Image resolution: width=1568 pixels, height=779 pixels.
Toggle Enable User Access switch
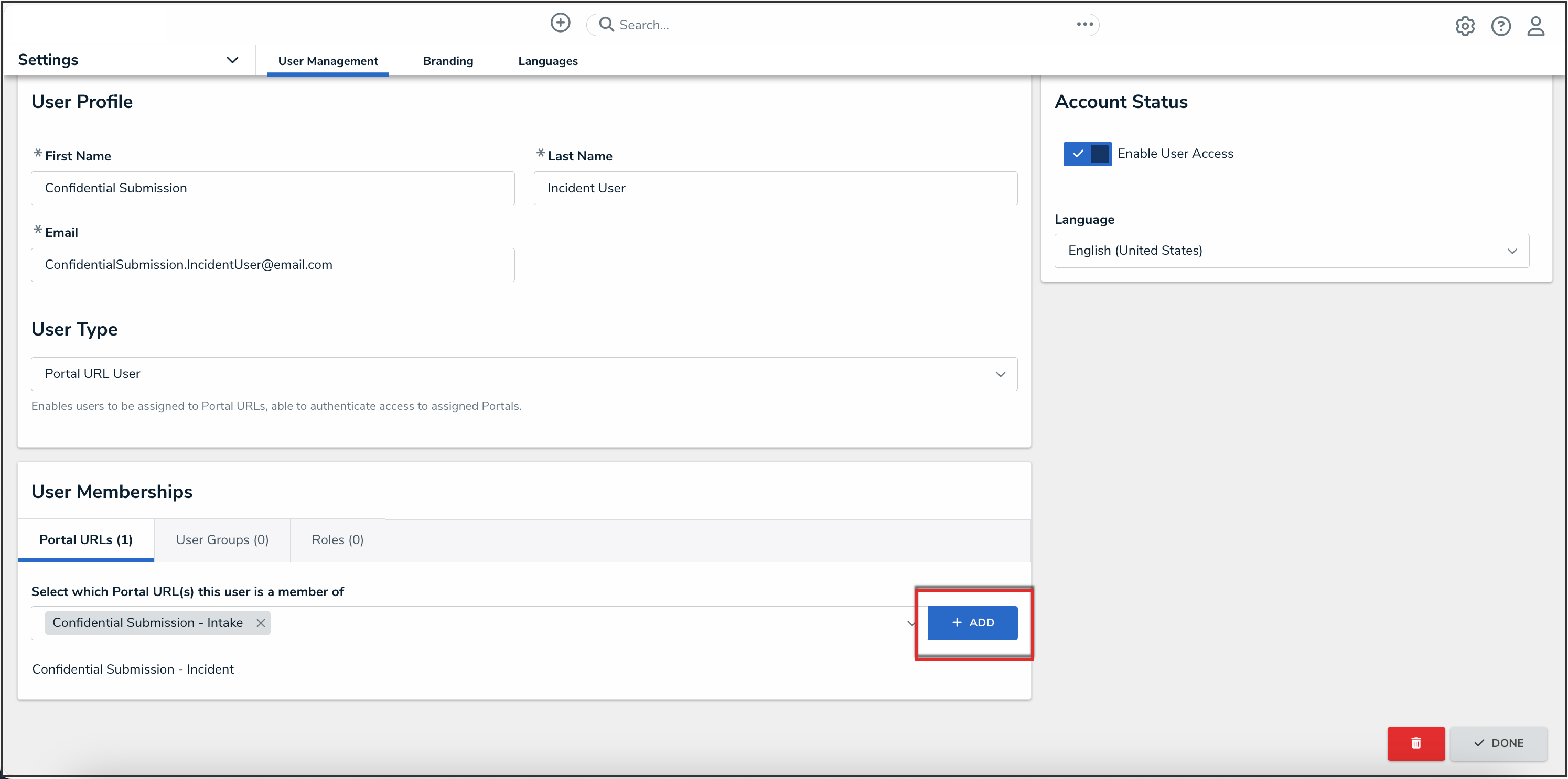[1087, 154]
